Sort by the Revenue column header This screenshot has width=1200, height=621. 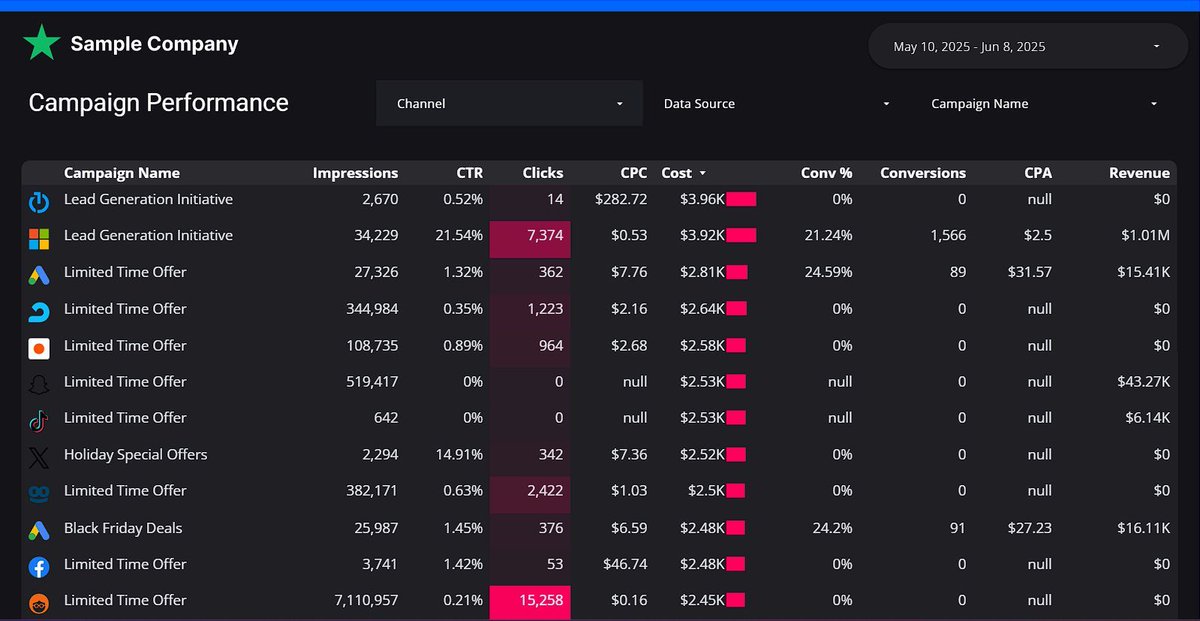coord(1139,173)
